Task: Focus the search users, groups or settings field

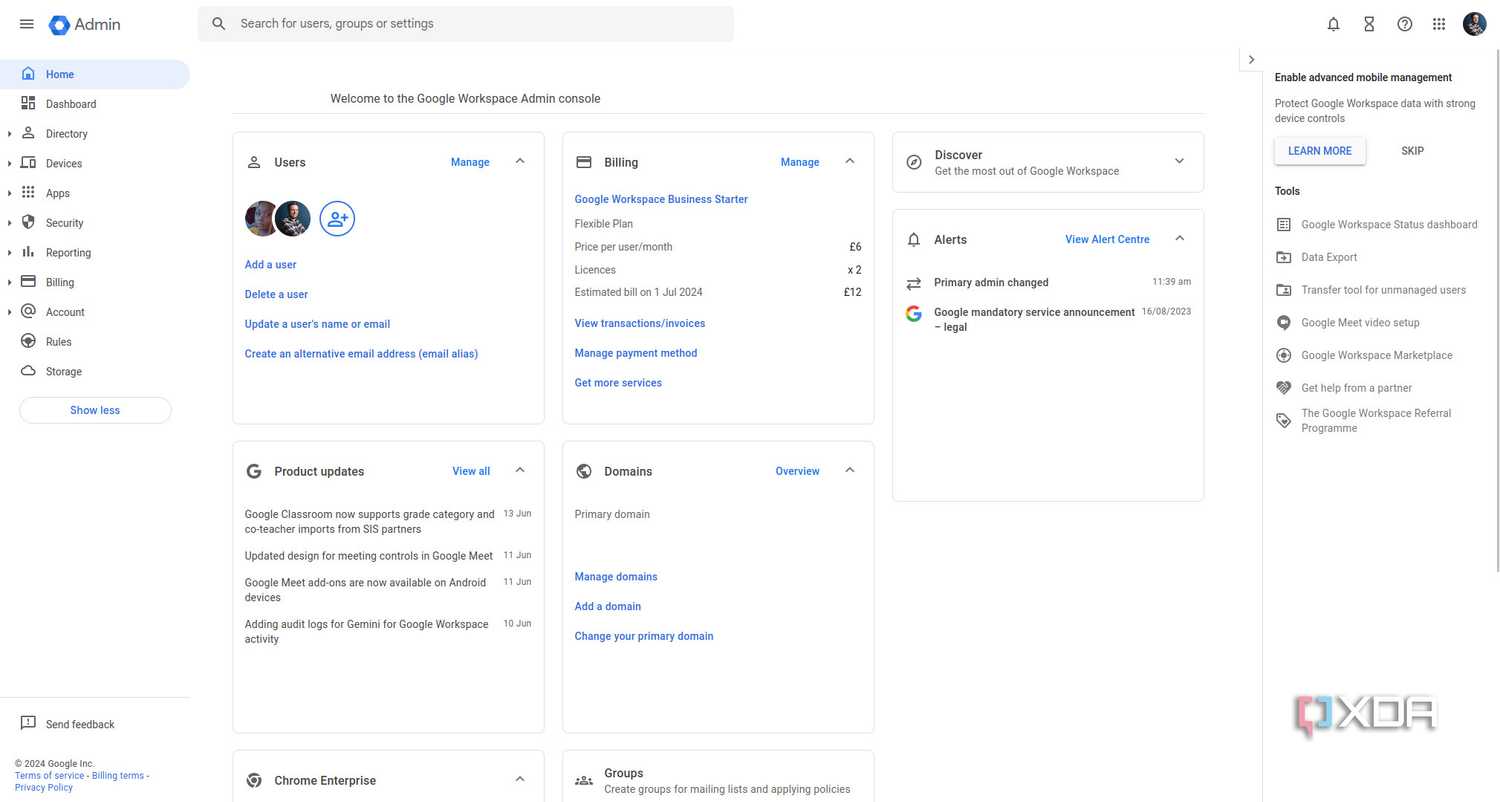Action: click(466, 24)
